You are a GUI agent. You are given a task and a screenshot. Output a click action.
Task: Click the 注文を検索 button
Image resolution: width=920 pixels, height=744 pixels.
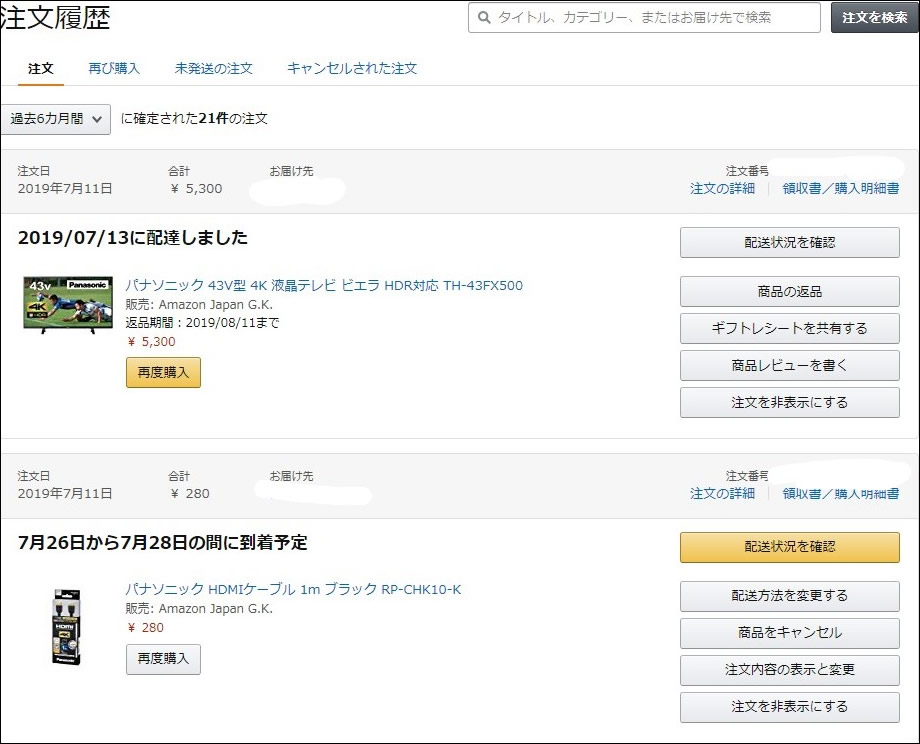[x=875, y=18]
